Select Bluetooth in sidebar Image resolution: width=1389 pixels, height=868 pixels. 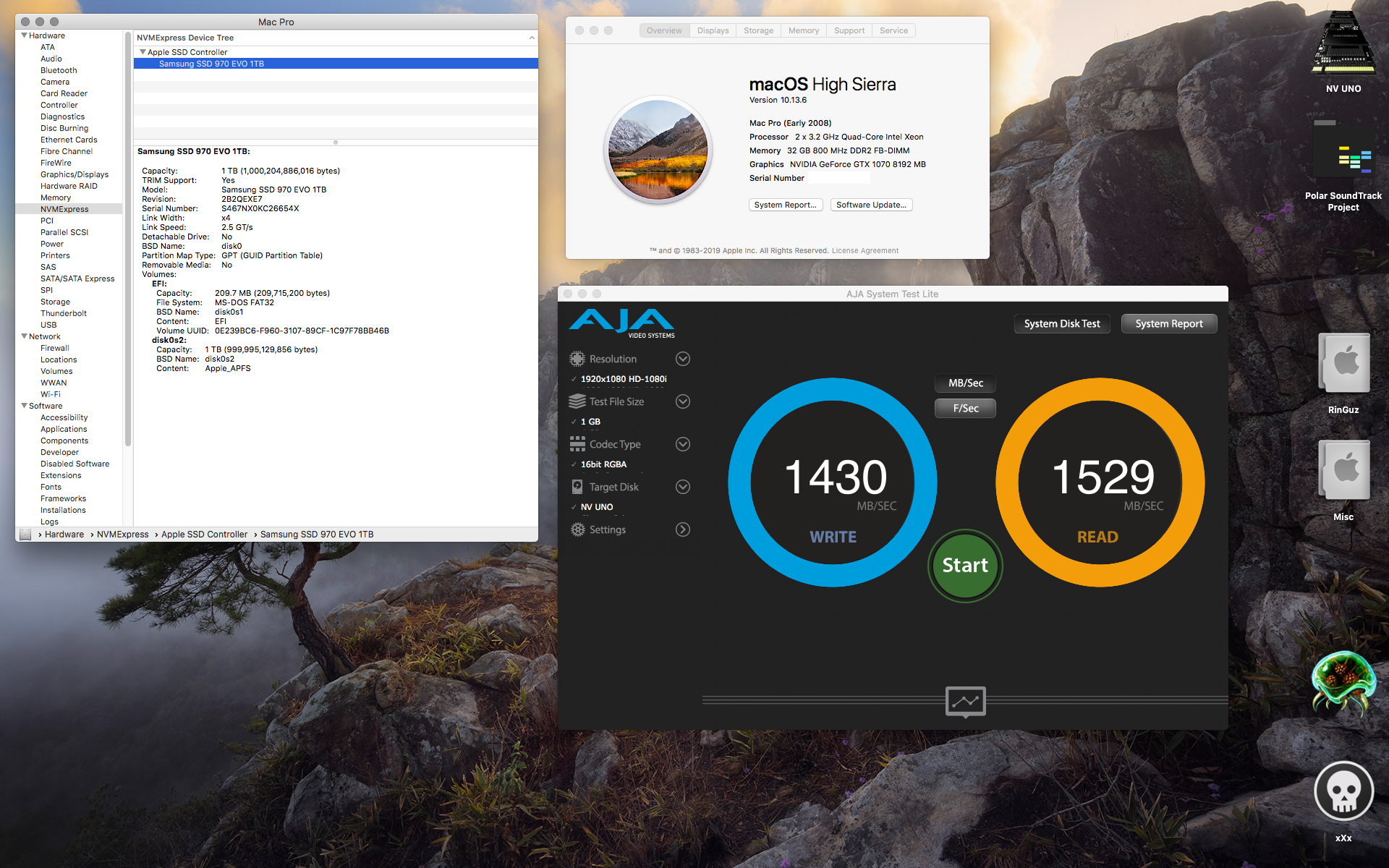tap(59, 70)
